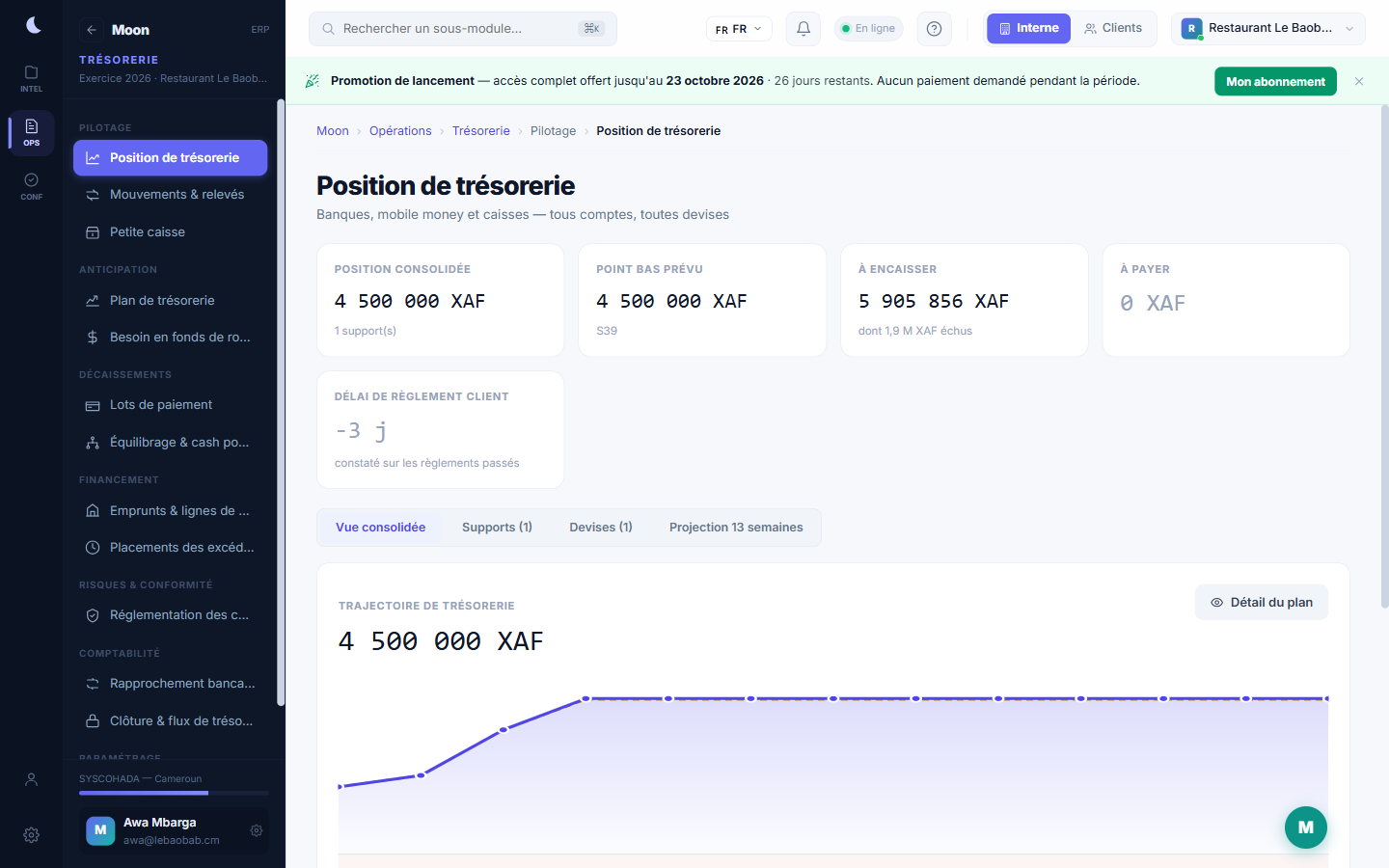This screenshot has height=868, width=1389.
Task: Click the Pilotage breadcrumb
Action: [x=553, y=131]
